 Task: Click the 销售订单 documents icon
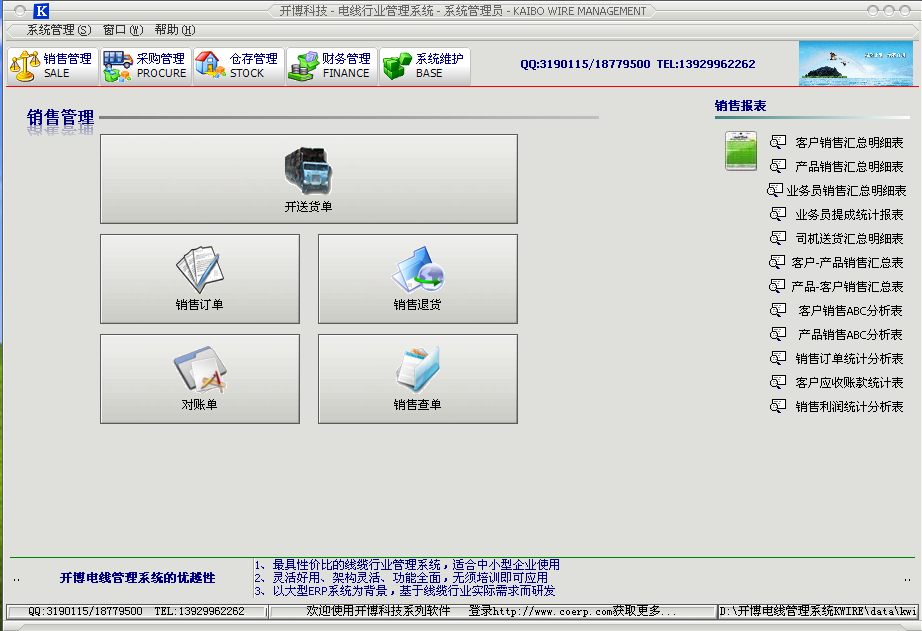point(200,269)
